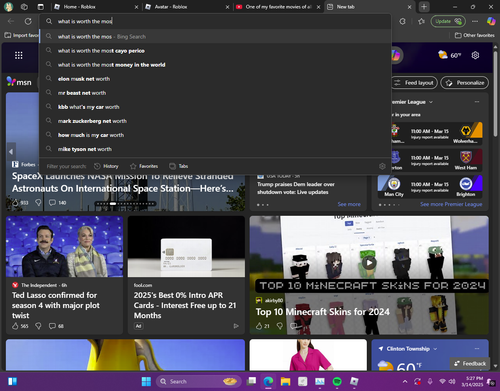
Task: Filter search by History
Action: point(107,166)
